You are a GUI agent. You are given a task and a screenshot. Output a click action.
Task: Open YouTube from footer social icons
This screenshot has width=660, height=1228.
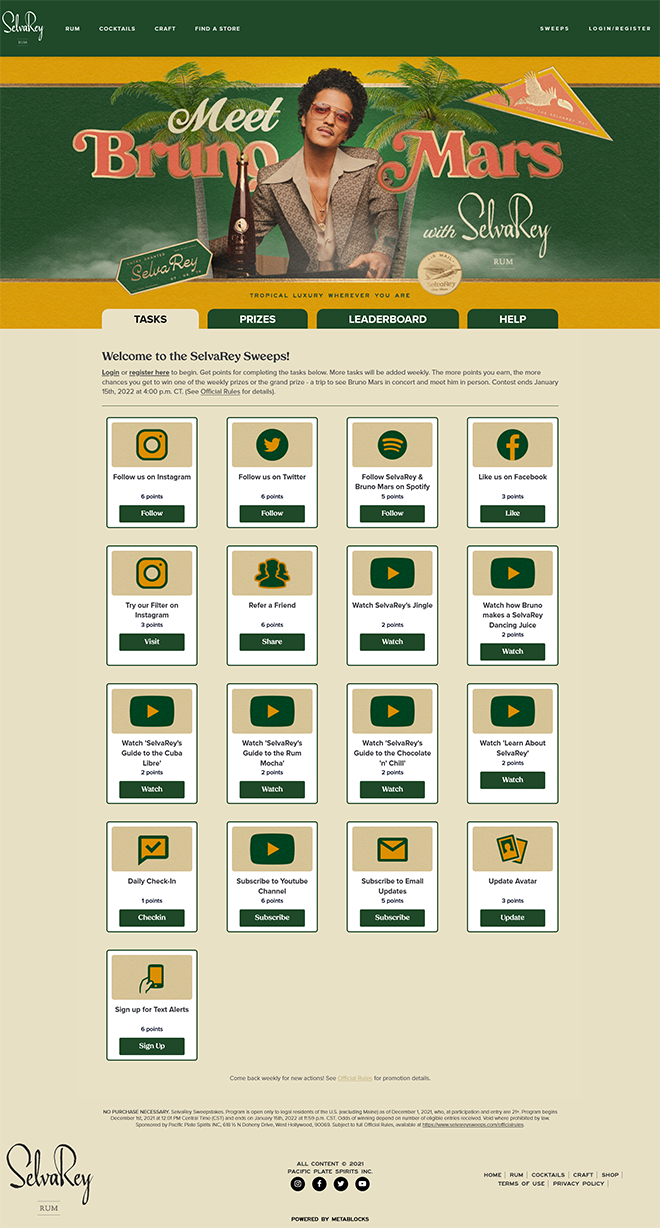(363, 1184)
